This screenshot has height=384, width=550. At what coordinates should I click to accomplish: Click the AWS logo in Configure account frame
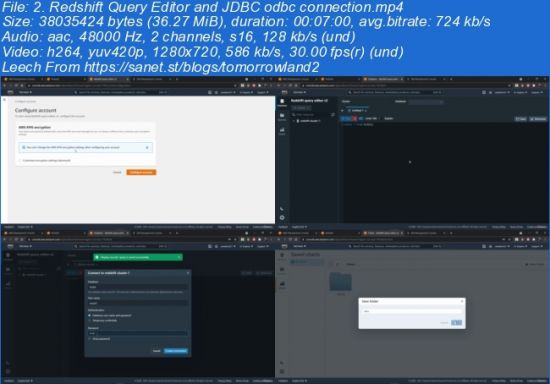[10, 92]
